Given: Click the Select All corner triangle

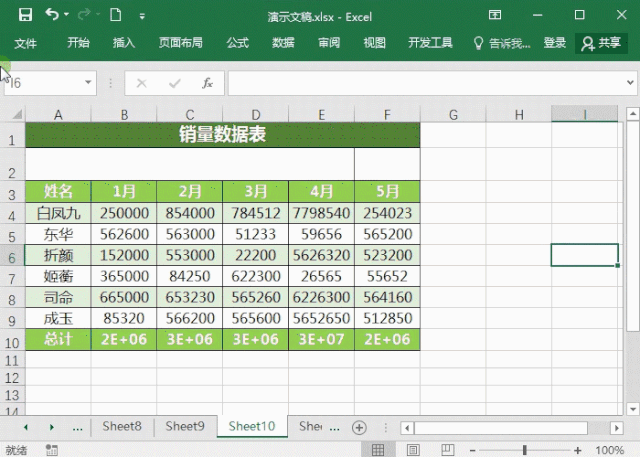Looking at the screenshot, I should 16,115.
